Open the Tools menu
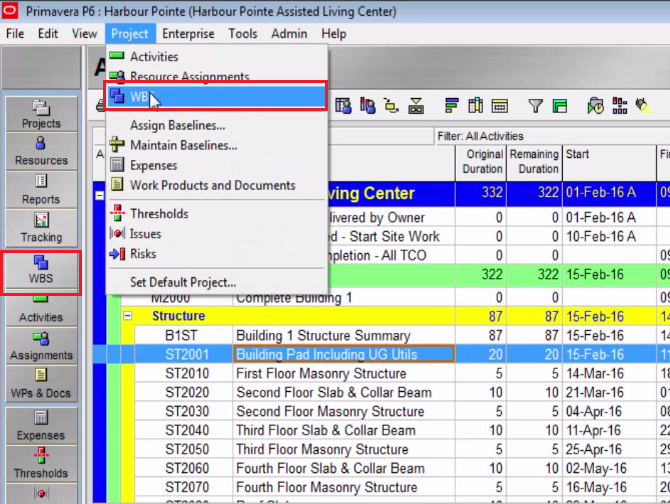 [x=243, y=34]
